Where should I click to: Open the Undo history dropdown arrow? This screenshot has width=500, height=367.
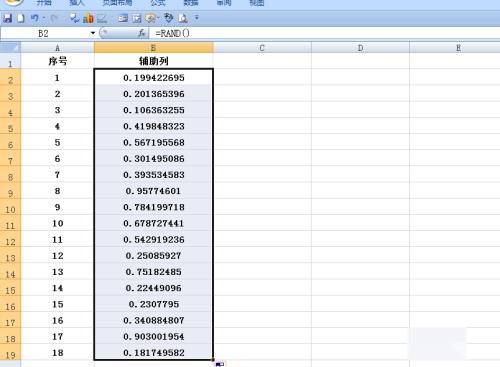pos(44,18)
